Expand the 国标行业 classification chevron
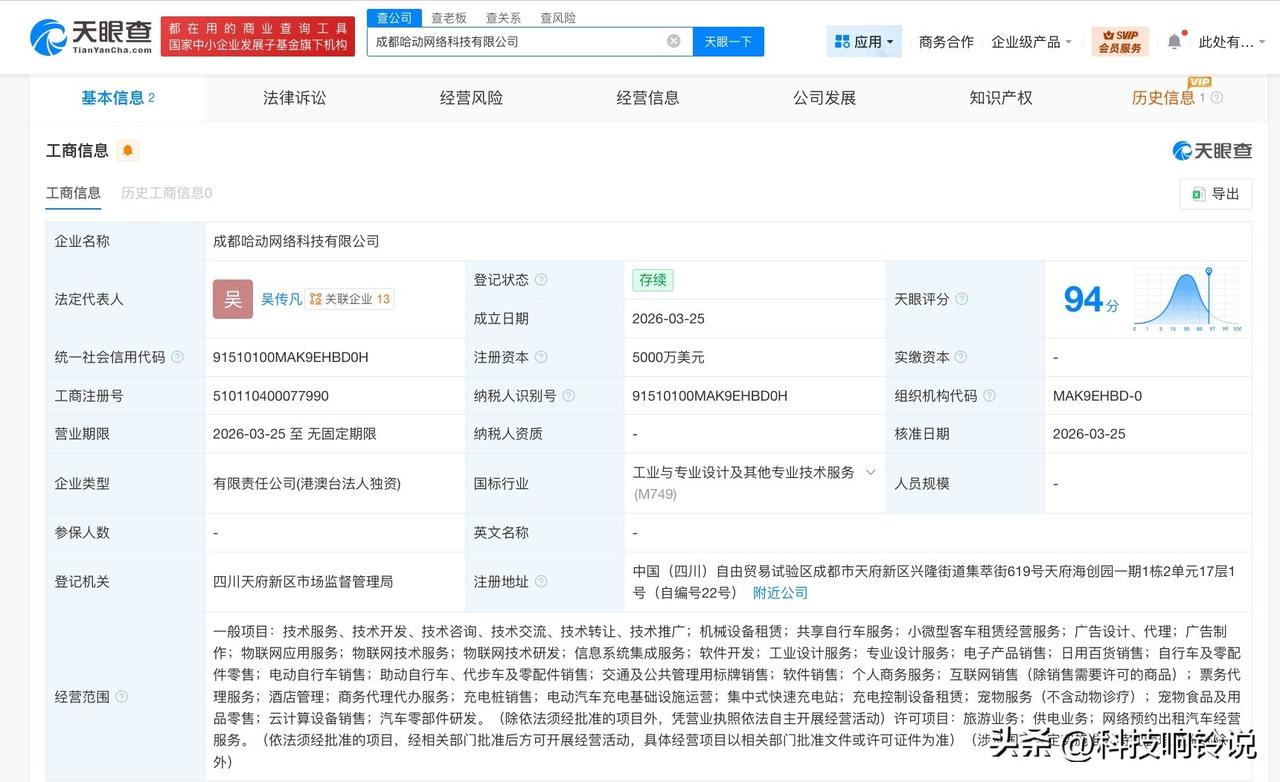This screenshot has width=1280, height=782. coord(869,472)
